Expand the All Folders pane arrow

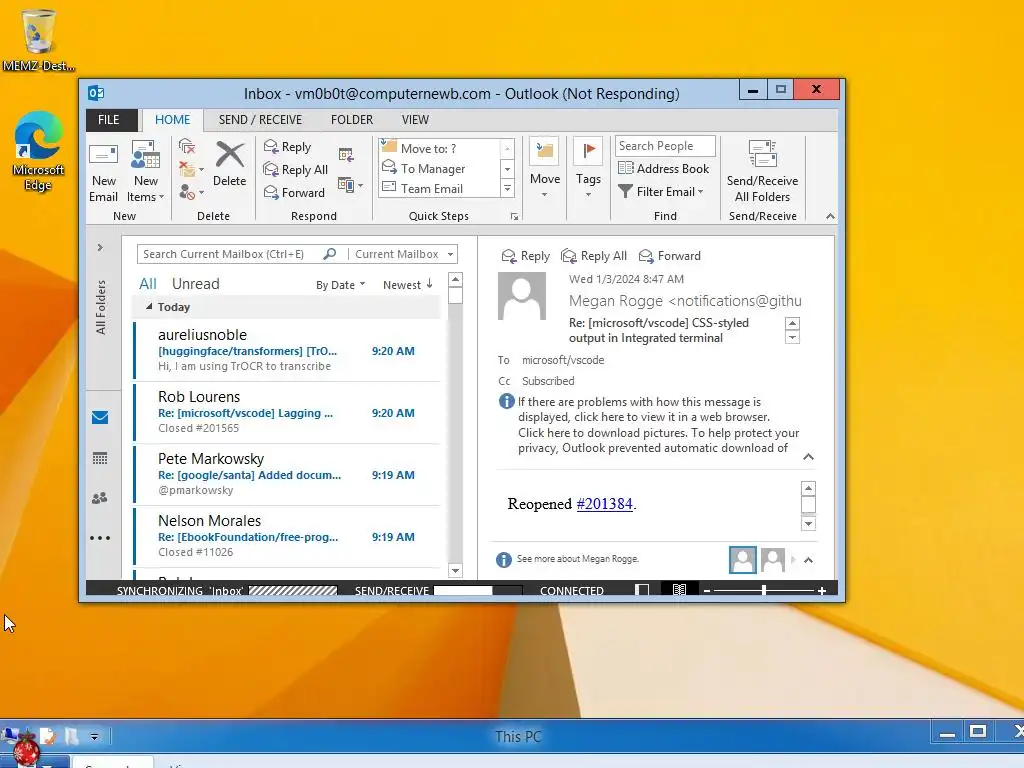click(100, 248)
